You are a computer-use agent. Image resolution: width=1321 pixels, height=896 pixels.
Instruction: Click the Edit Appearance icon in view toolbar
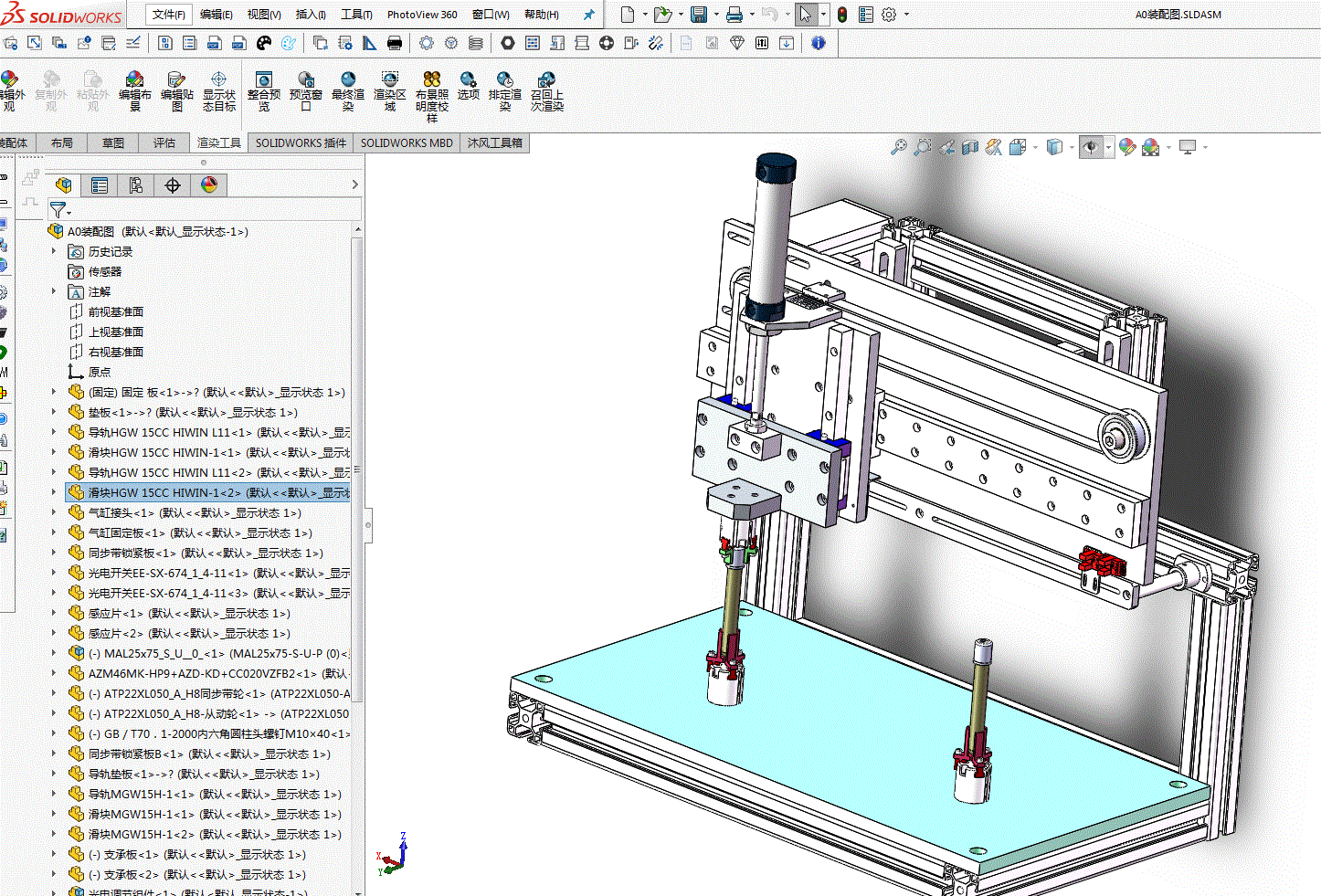point(1127,147)
